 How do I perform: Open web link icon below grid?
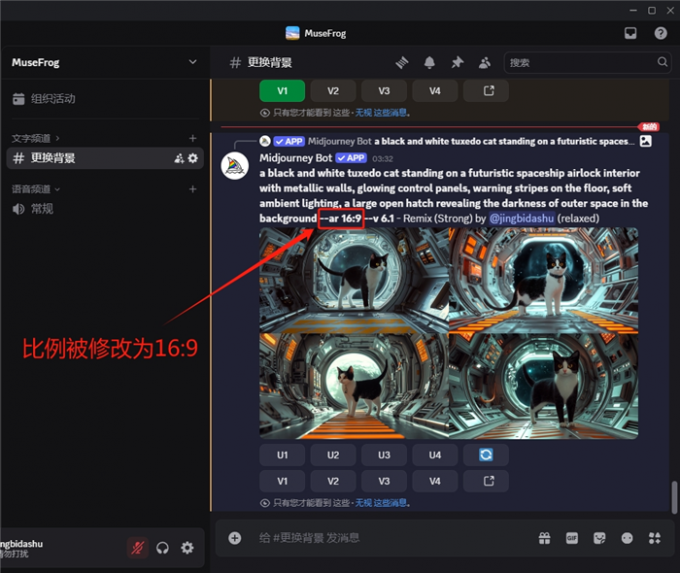pyautogui.click(x=486, y=481)
